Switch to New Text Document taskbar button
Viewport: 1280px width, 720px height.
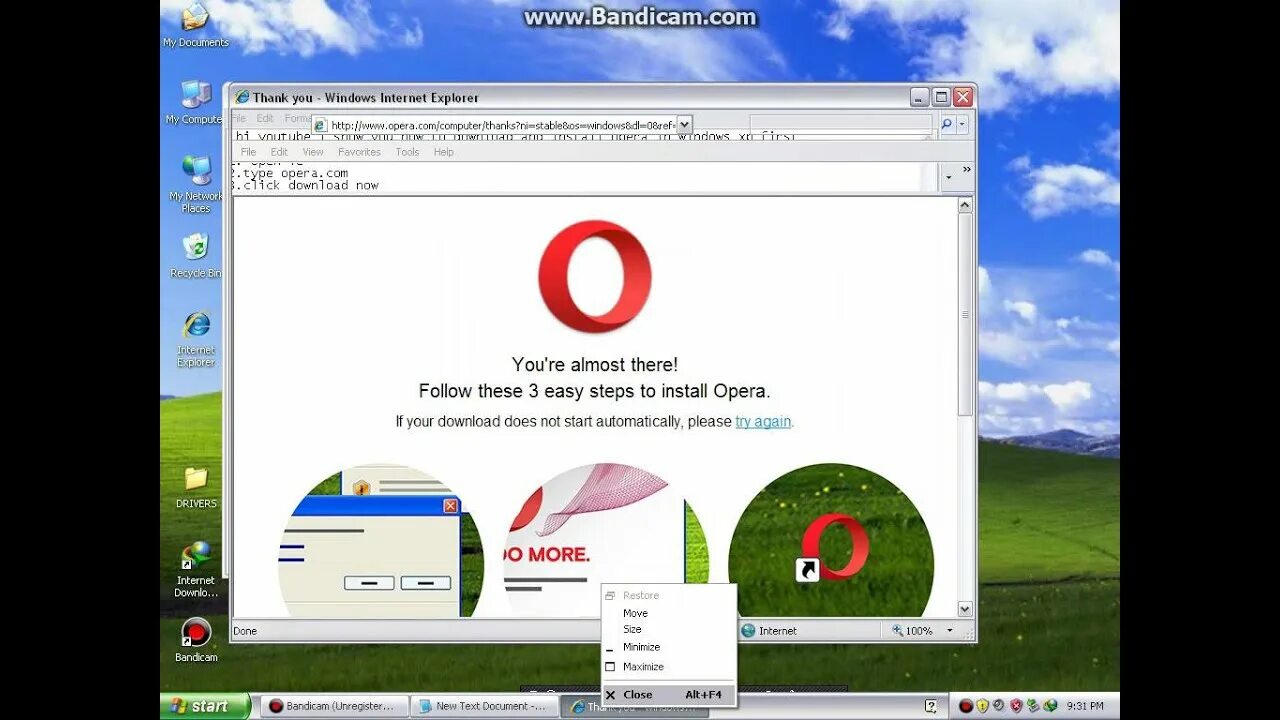[484, 706]
